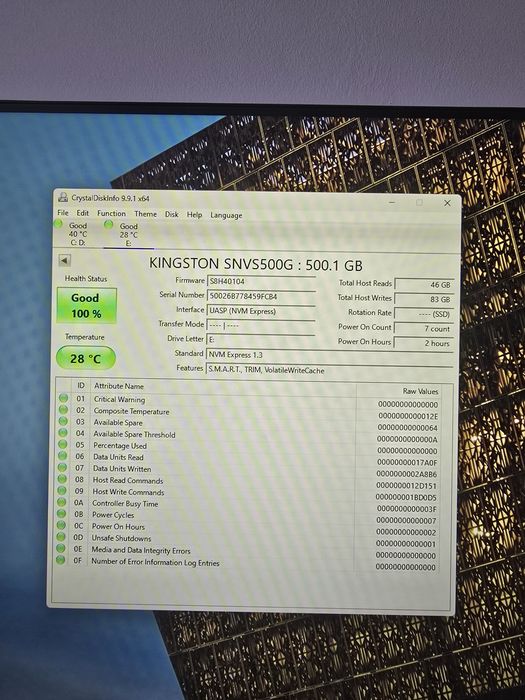Click the Total Host Reads value 46 GB

click(x=425, y=284)
